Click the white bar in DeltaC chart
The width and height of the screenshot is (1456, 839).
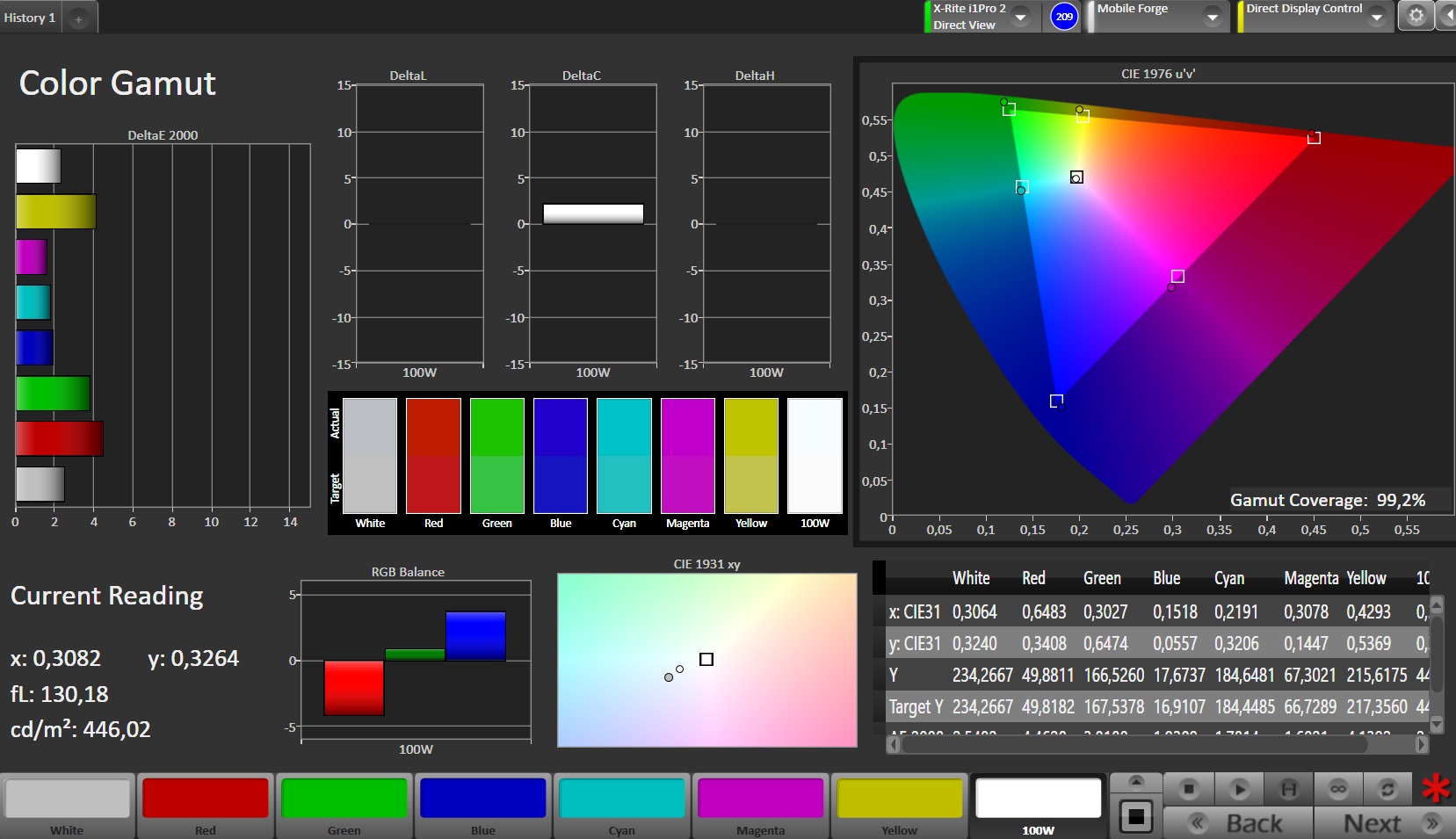click(x=593, y=213)
